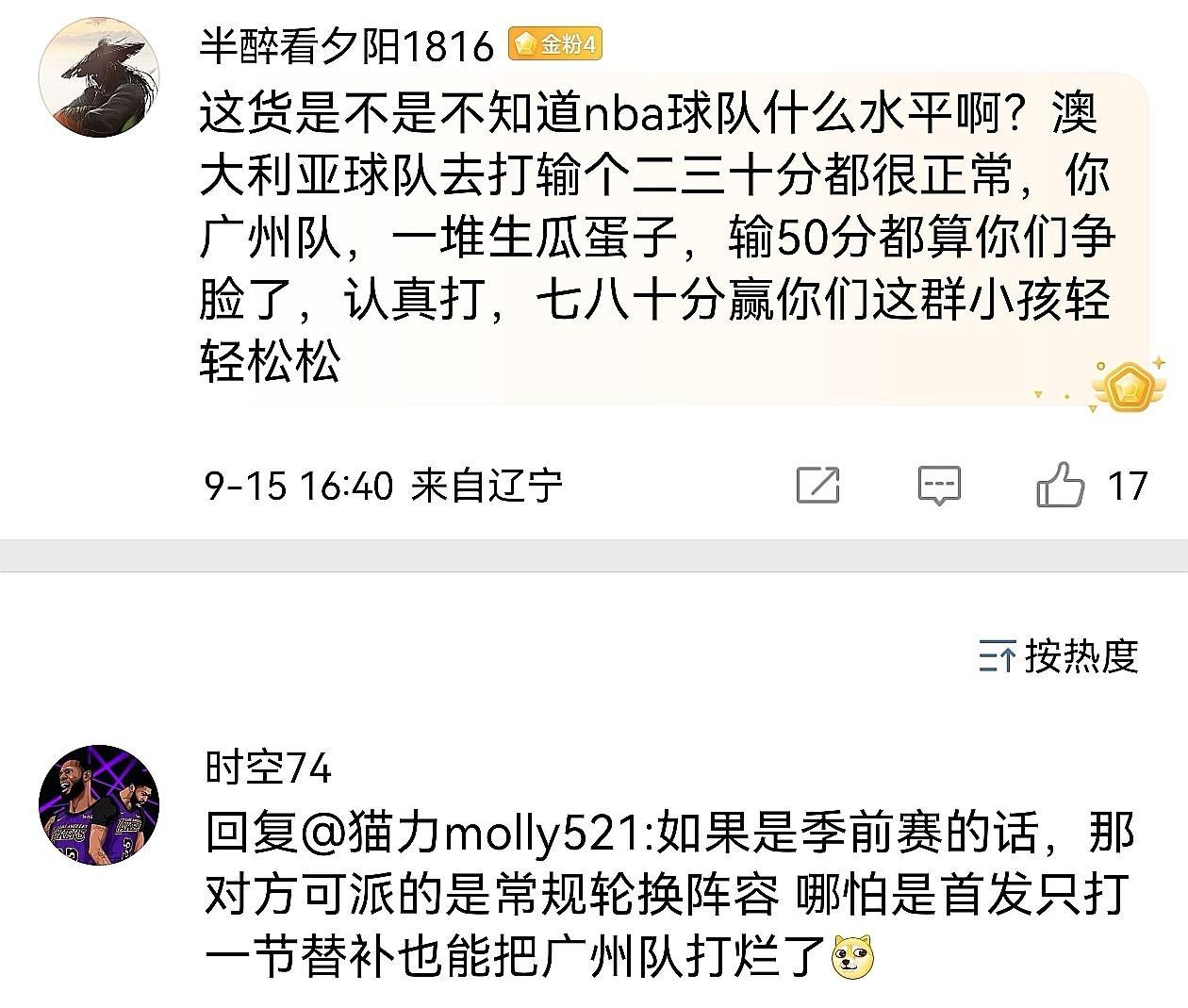The image size is (1188, 1008).
Task: Open 时空74 profile avatar
Action: click(x=99, y=805)
